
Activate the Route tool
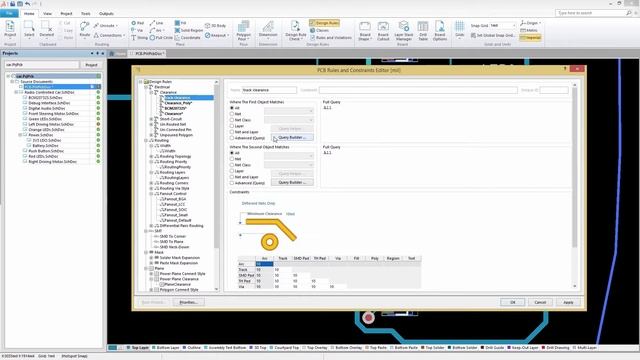[84, 29]
